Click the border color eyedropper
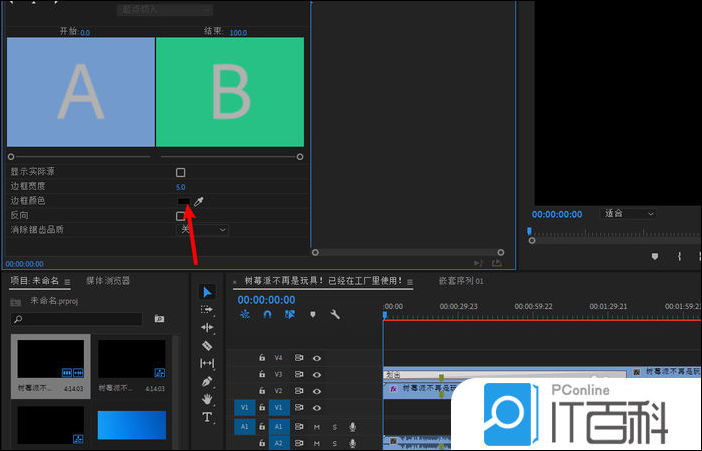Screen dimensions: 702x451 coord(198,201)
